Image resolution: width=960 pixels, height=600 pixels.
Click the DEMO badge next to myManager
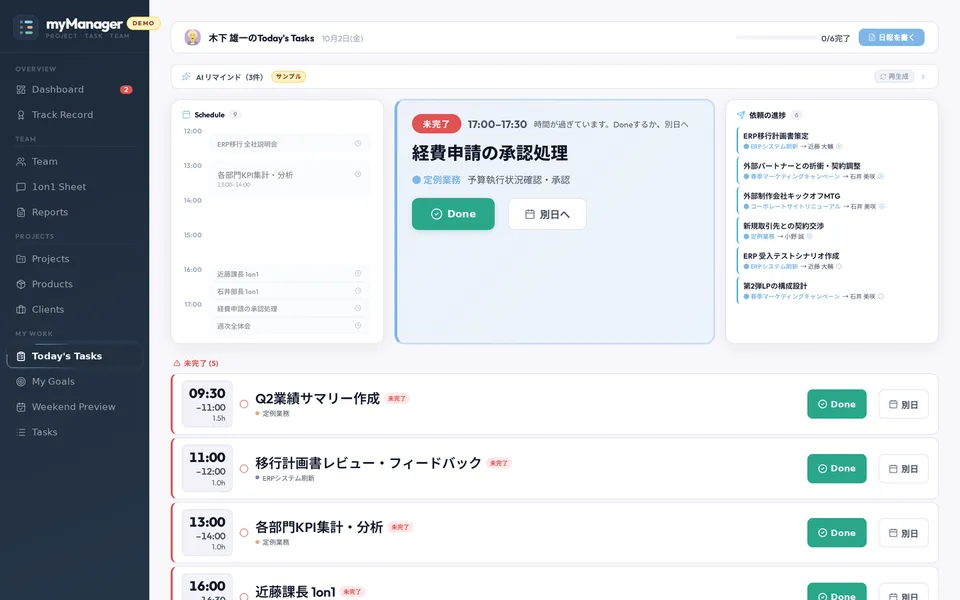coord(143,23)
